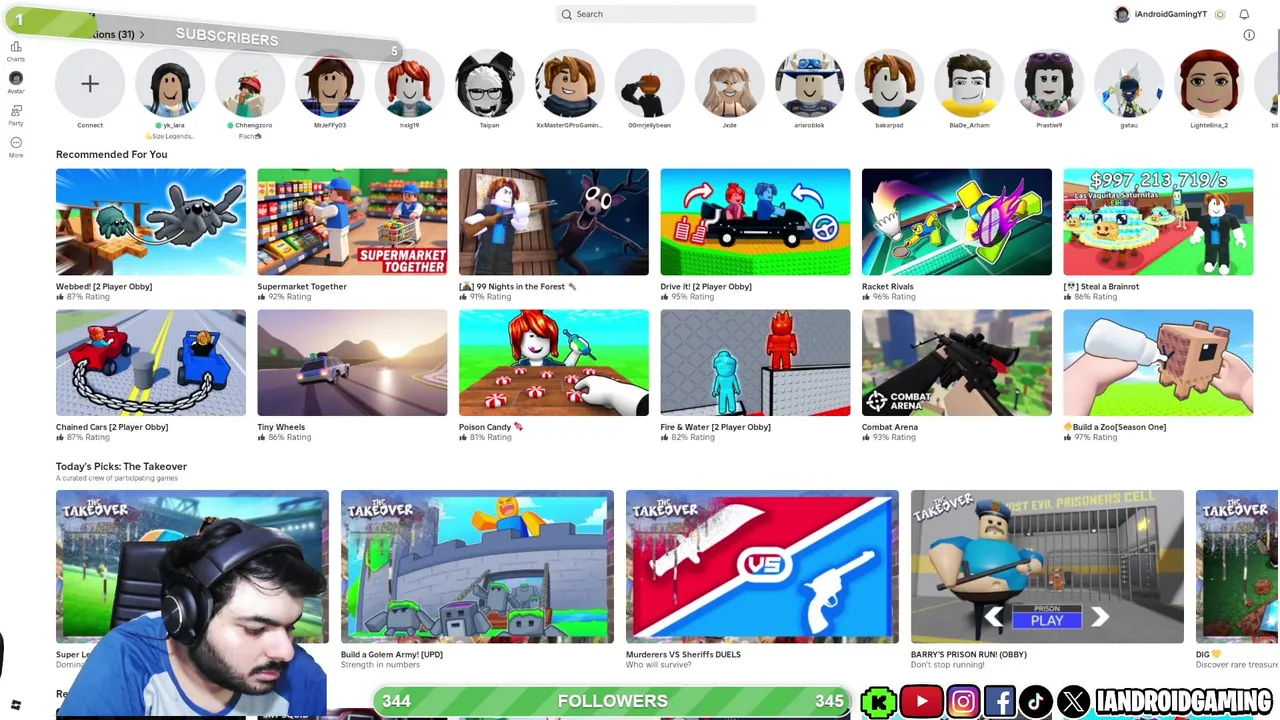Open Build a Golem Army Takeover card

pyautogui.click(x=477, y=567)
